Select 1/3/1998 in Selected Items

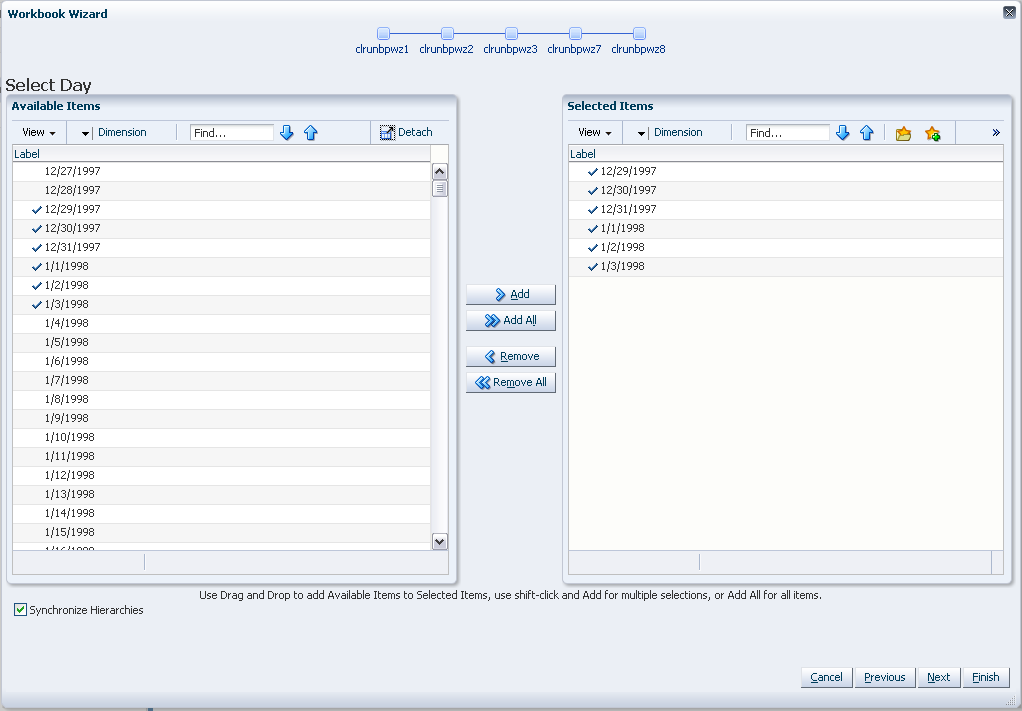(786, 266)
